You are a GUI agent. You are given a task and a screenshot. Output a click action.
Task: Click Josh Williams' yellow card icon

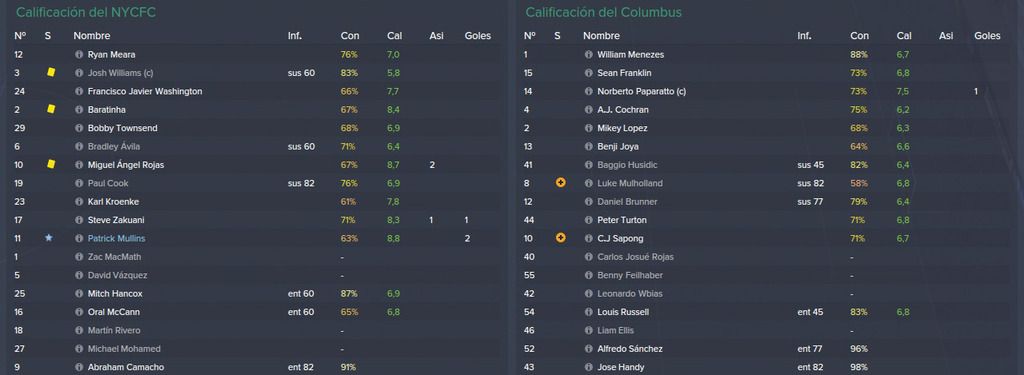(x=50, y=73)
